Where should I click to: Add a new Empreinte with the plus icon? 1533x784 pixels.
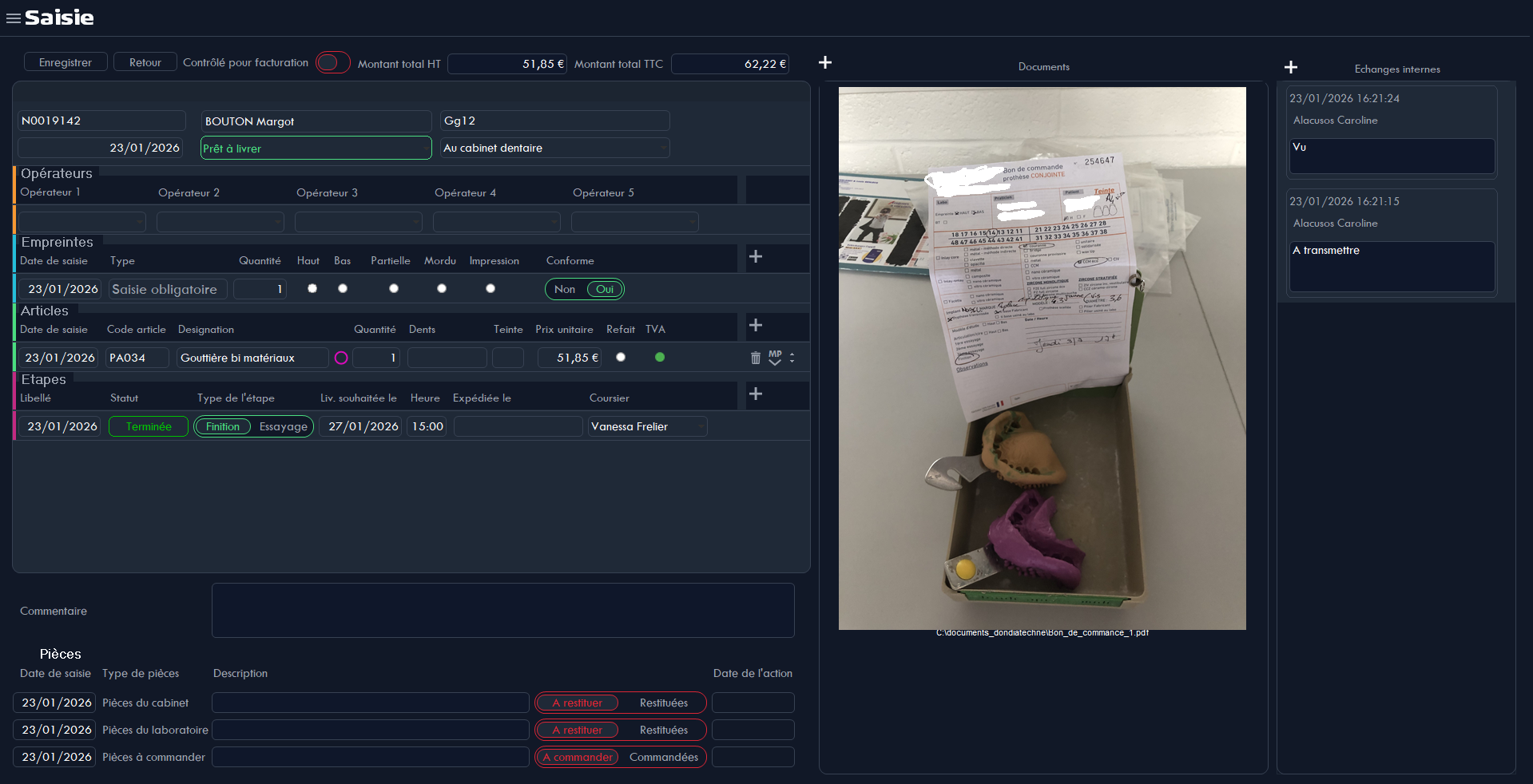tap(754, 257)
